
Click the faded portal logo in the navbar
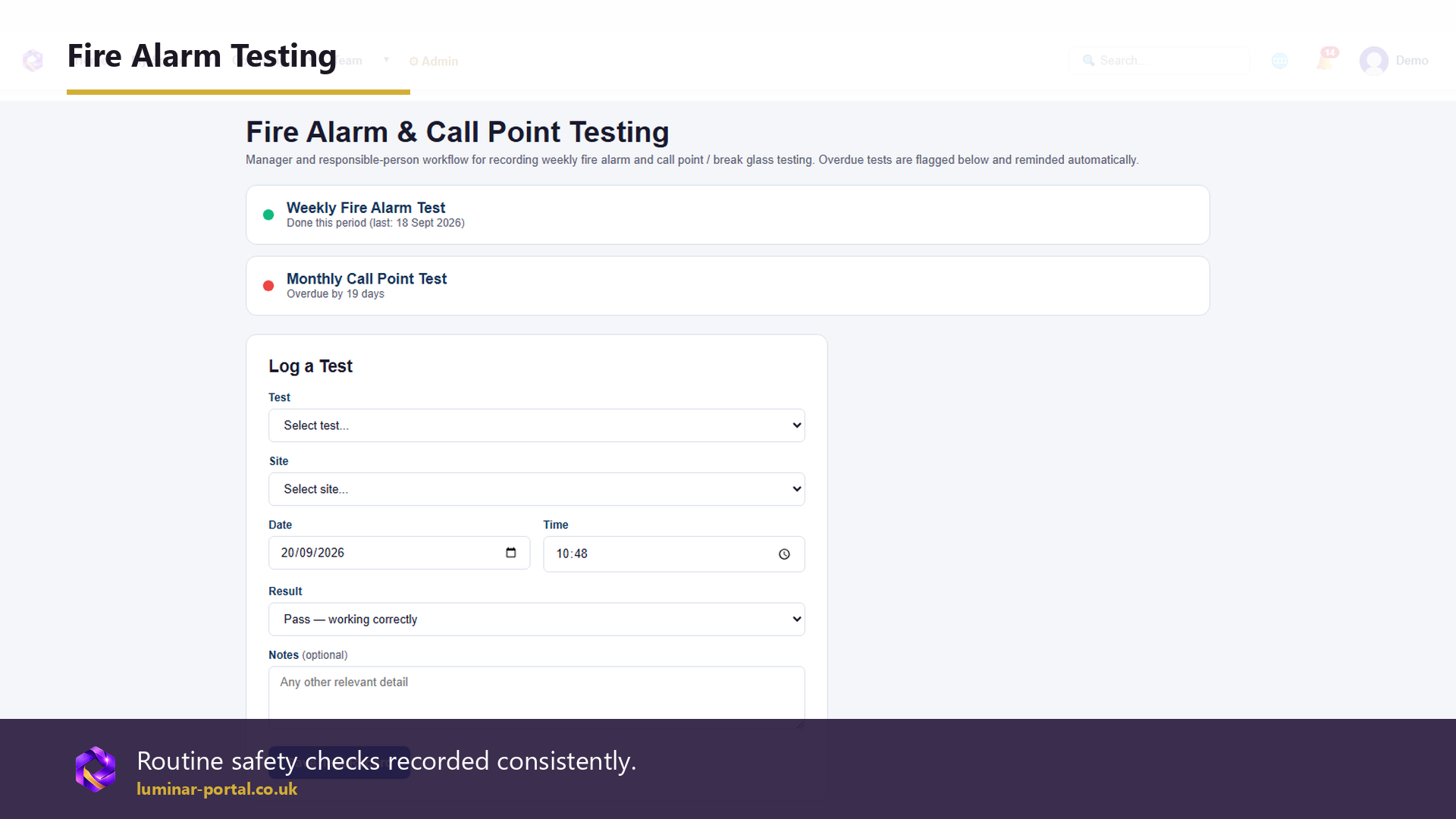pyautogui.click(x=33, y=61)
